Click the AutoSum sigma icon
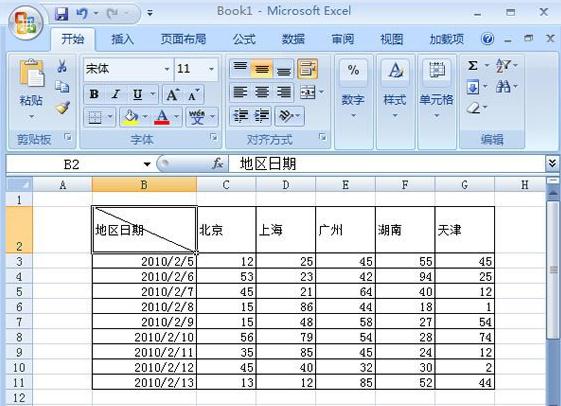561x406 pixels. (473, 66)
